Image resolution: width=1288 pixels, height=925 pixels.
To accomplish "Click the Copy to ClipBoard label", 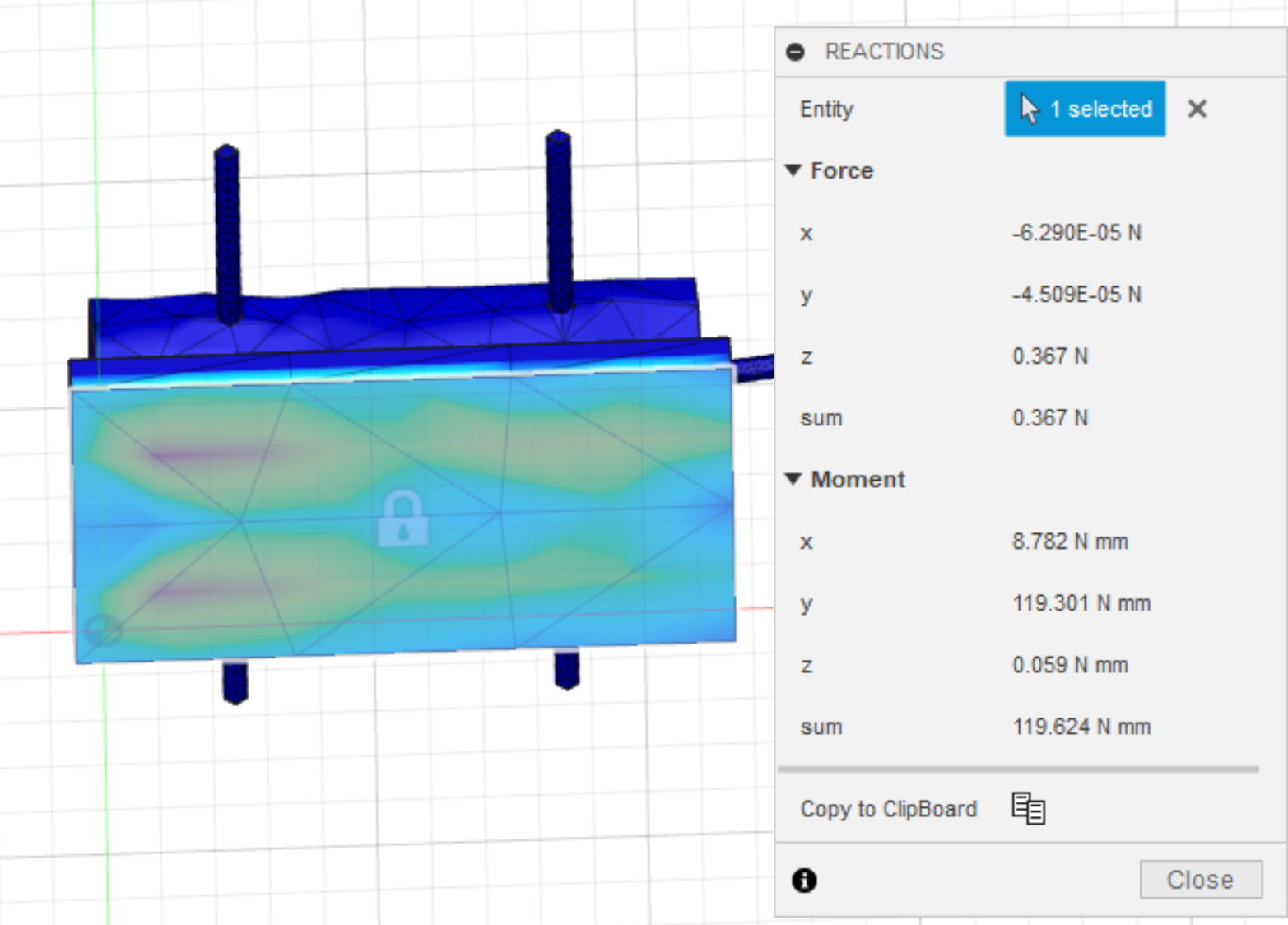I will click(x=889, y=809).
